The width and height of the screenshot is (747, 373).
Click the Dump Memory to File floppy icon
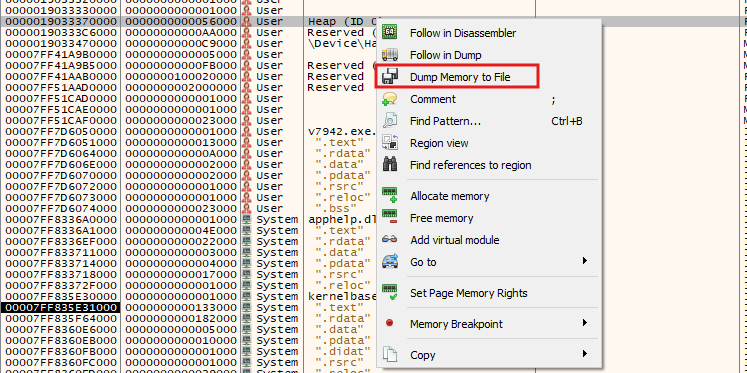tap(390, 77)
